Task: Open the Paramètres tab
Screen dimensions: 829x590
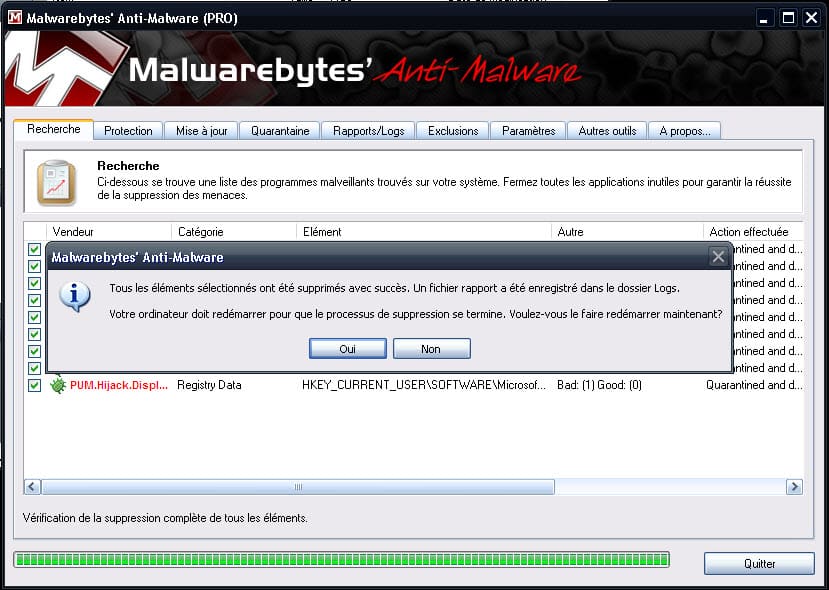Action: [529, 131]
